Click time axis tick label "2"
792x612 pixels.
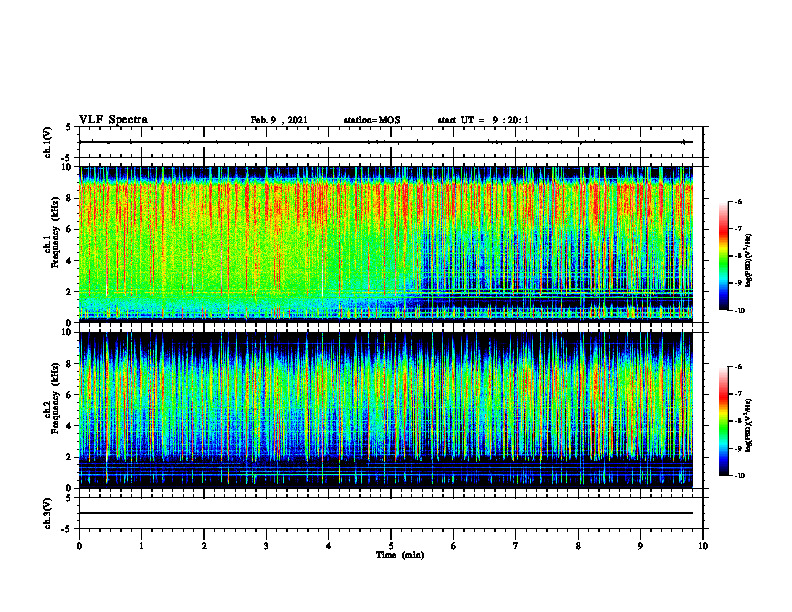tap(204, 546)
